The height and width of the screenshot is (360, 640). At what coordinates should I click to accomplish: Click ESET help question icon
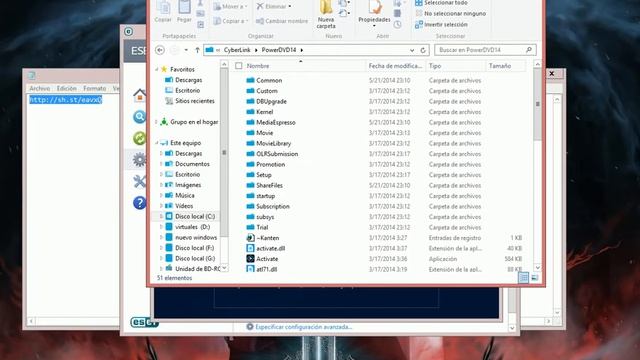tap(139, 203)
